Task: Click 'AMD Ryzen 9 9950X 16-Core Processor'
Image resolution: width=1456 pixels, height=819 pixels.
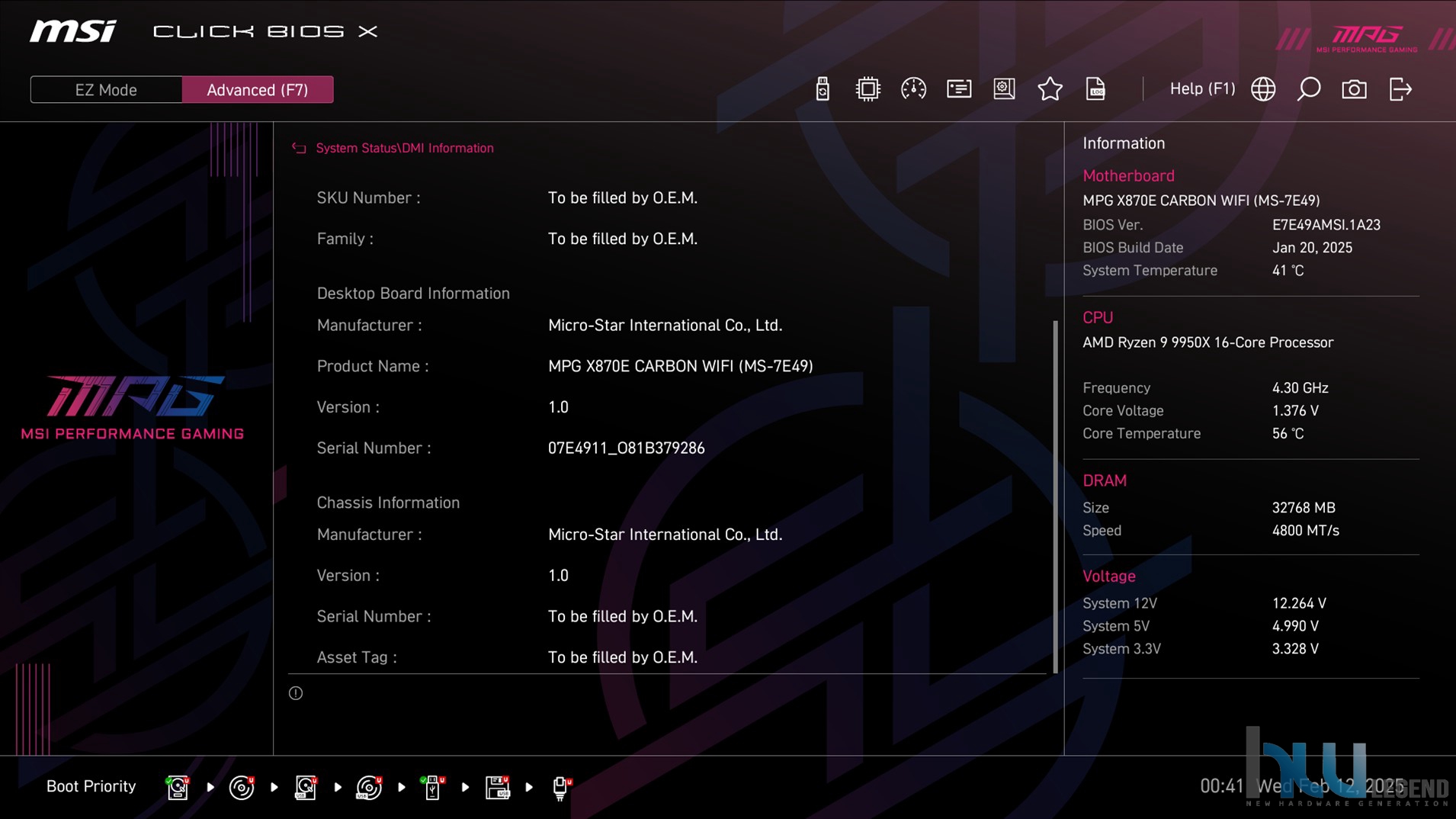Action: click(1207, 342)
